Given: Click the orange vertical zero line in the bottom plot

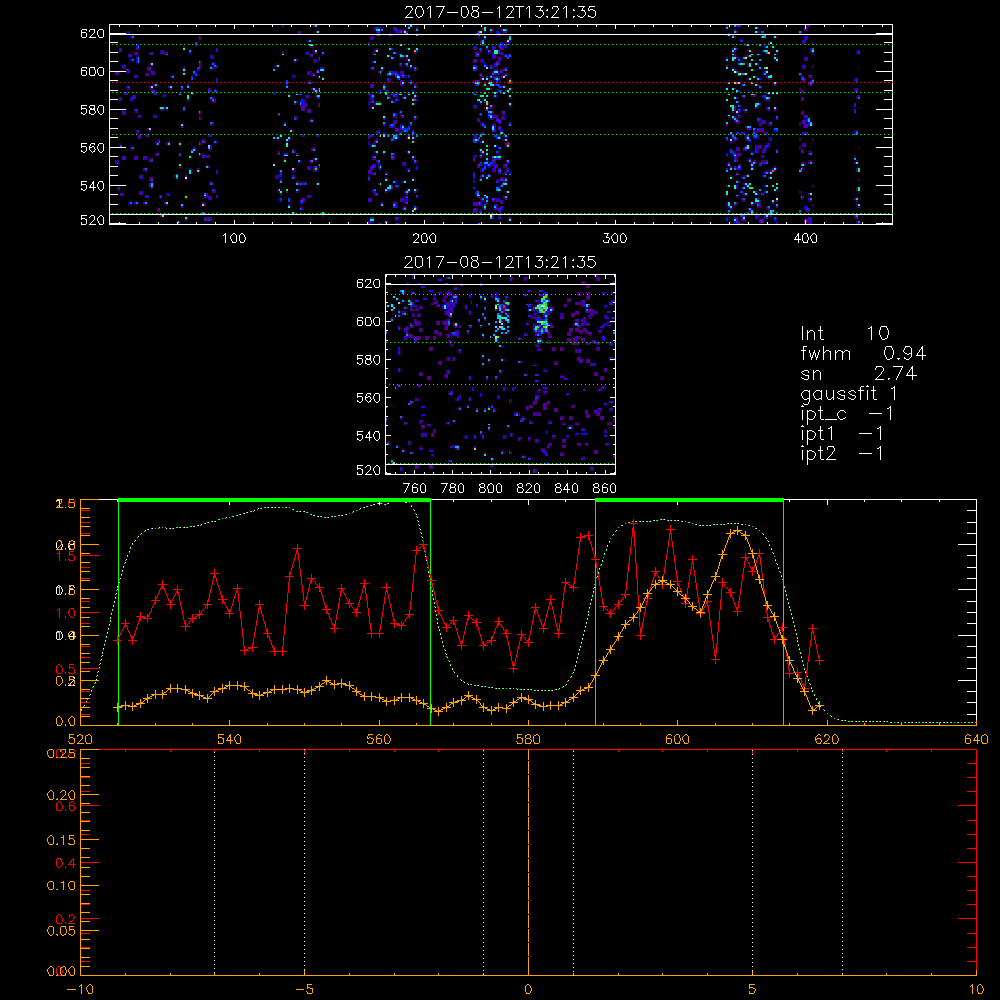Looking at the screenshot, I should point(528,861).
